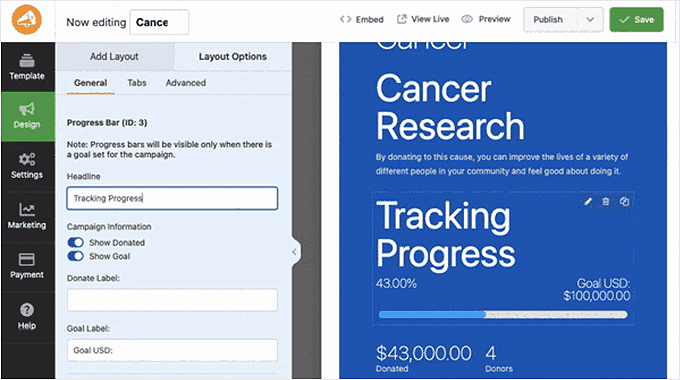Expand the Publish dropdown arrow
The height and width of the screenshot is (380, 680).
coord(590,20)
